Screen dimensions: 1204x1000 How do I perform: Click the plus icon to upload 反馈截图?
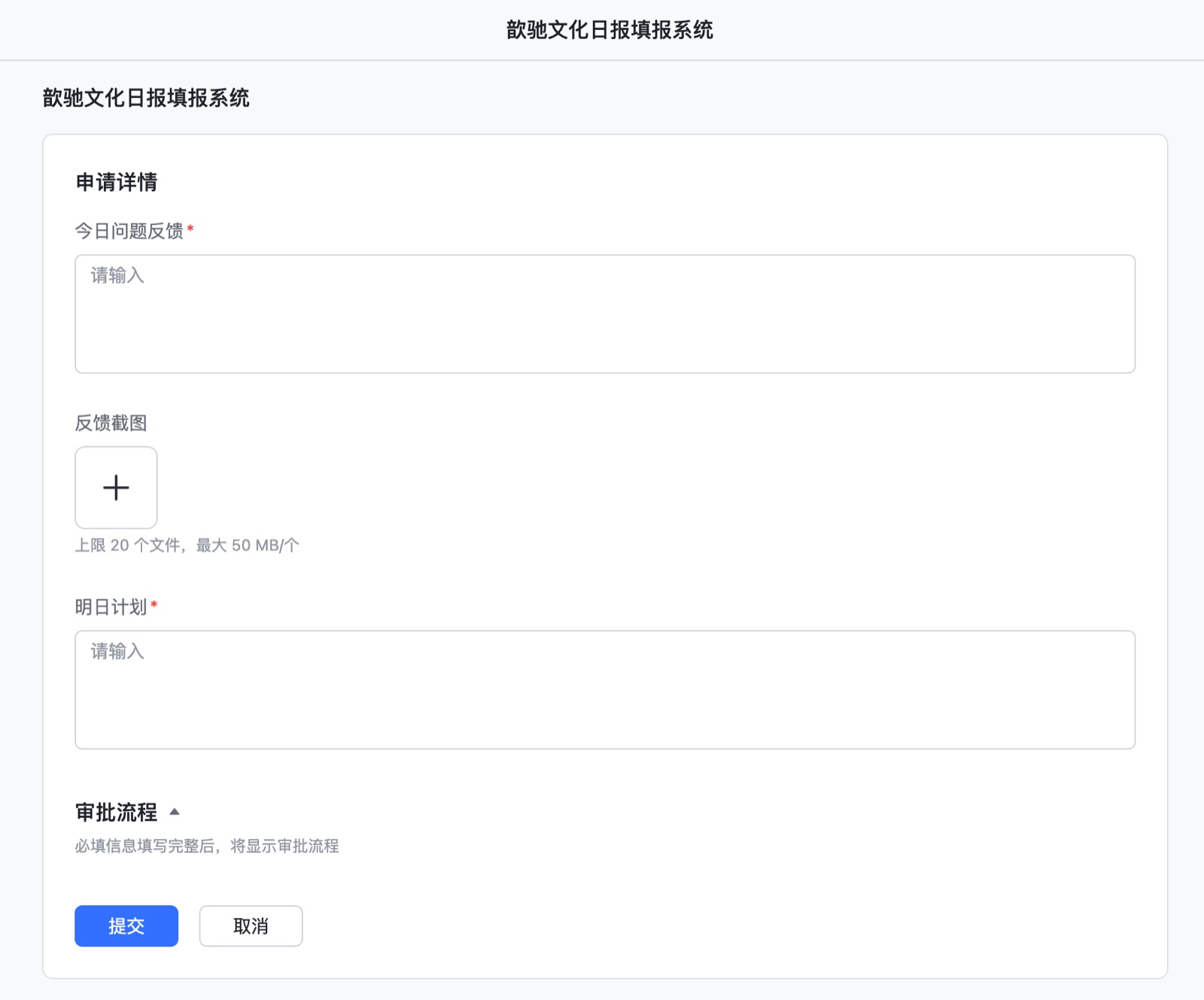point(116,488)
